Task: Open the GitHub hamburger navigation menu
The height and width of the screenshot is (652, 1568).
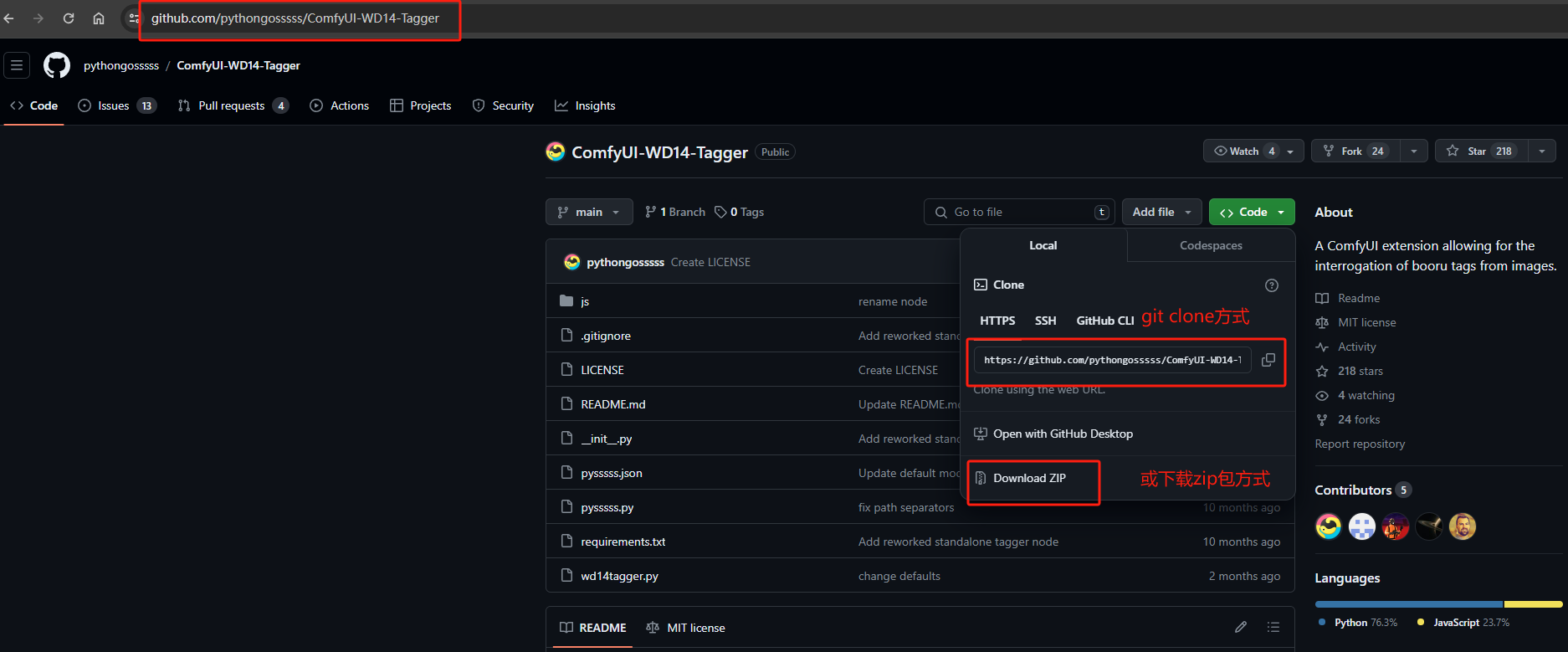Action: coord(17,65)
